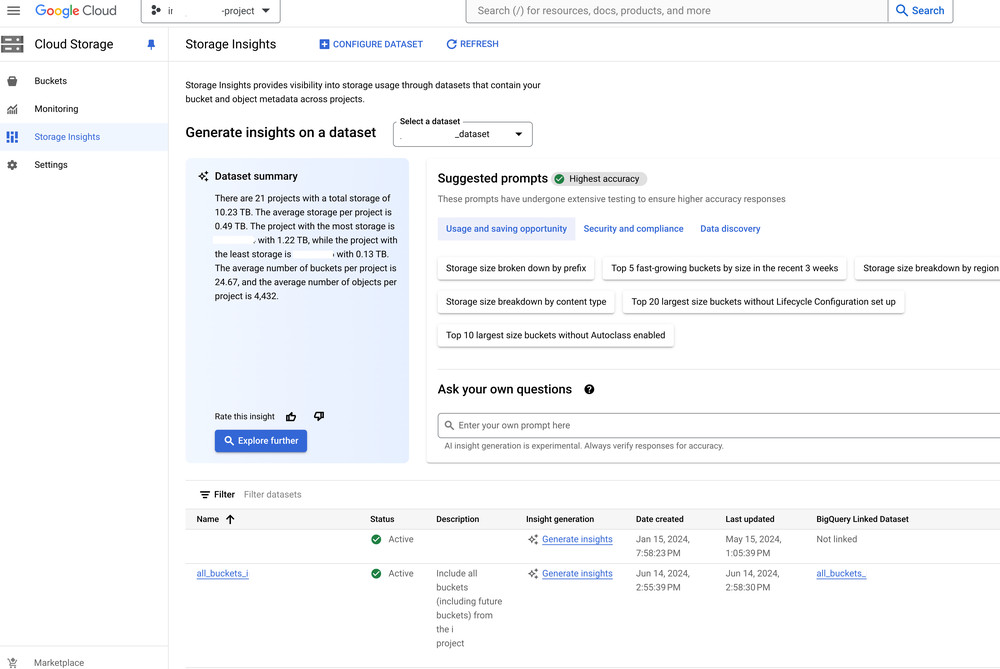Click the thumbs down rating icon

click(319, 417)
